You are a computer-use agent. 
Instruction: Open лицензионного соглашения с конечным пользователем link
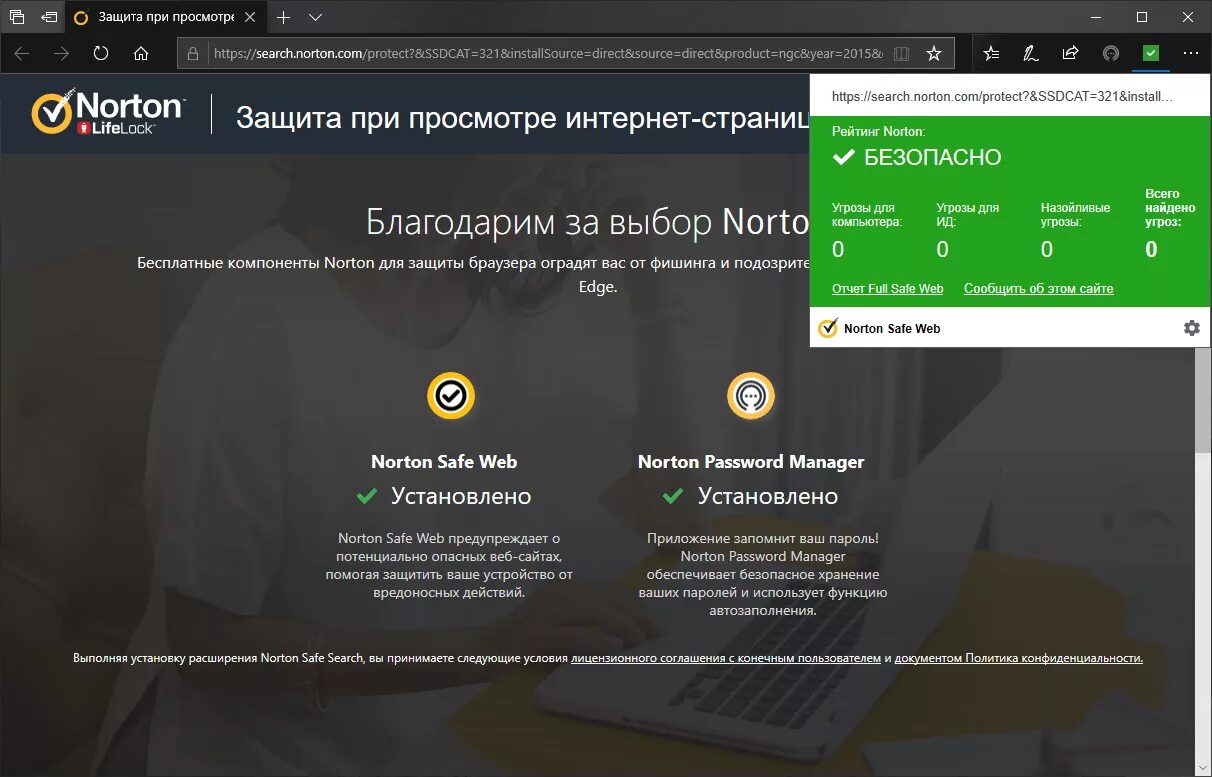[726, 658]
